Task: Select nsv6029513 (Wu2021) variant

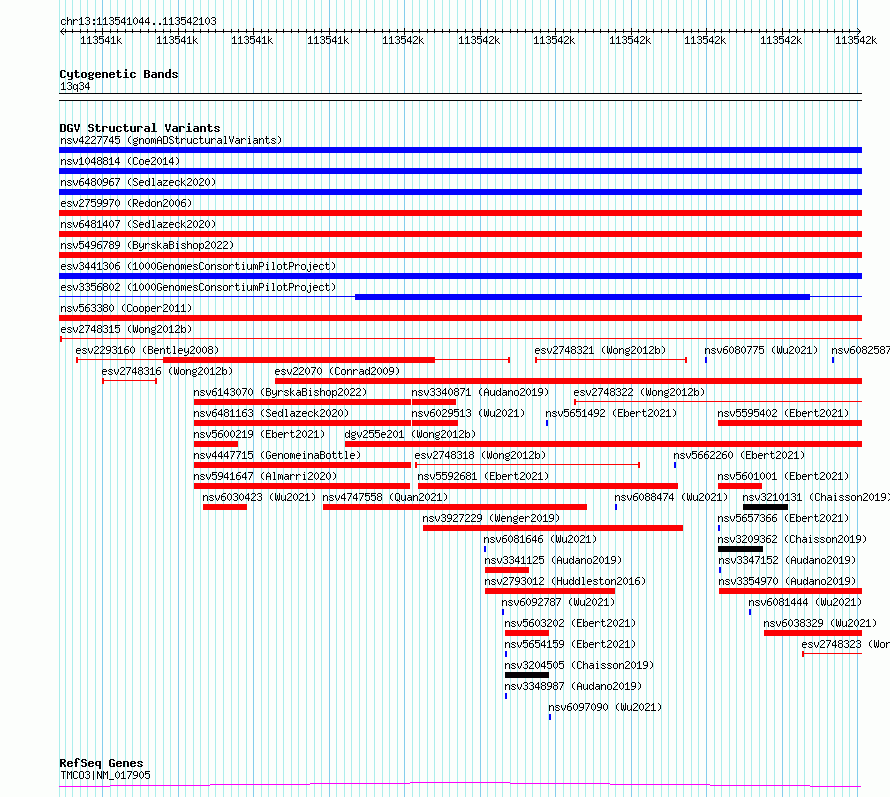Action: click(x=468, y=413)
